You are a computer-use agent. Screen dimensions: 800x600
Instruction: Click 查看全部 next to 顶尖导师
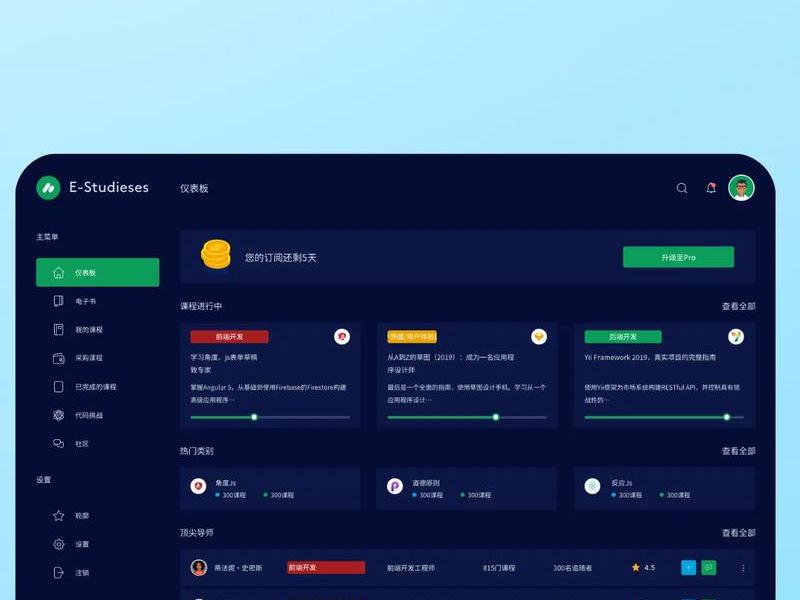(x=738, y=533)
